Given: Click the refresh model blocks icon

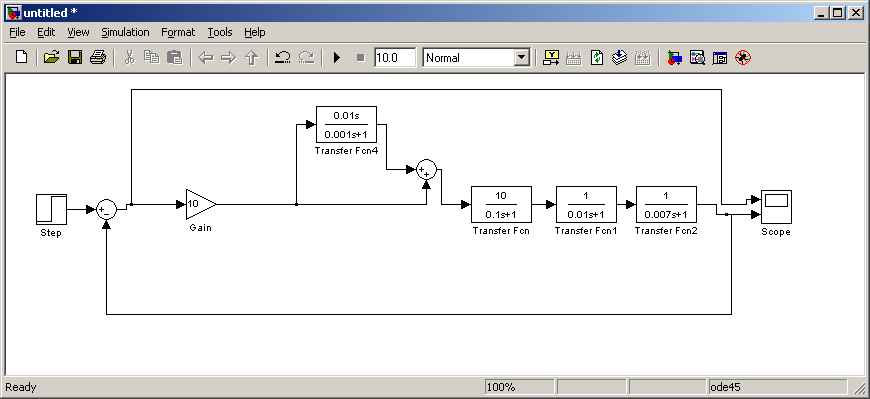Looking at the screenshot, I should click(596, 57).
